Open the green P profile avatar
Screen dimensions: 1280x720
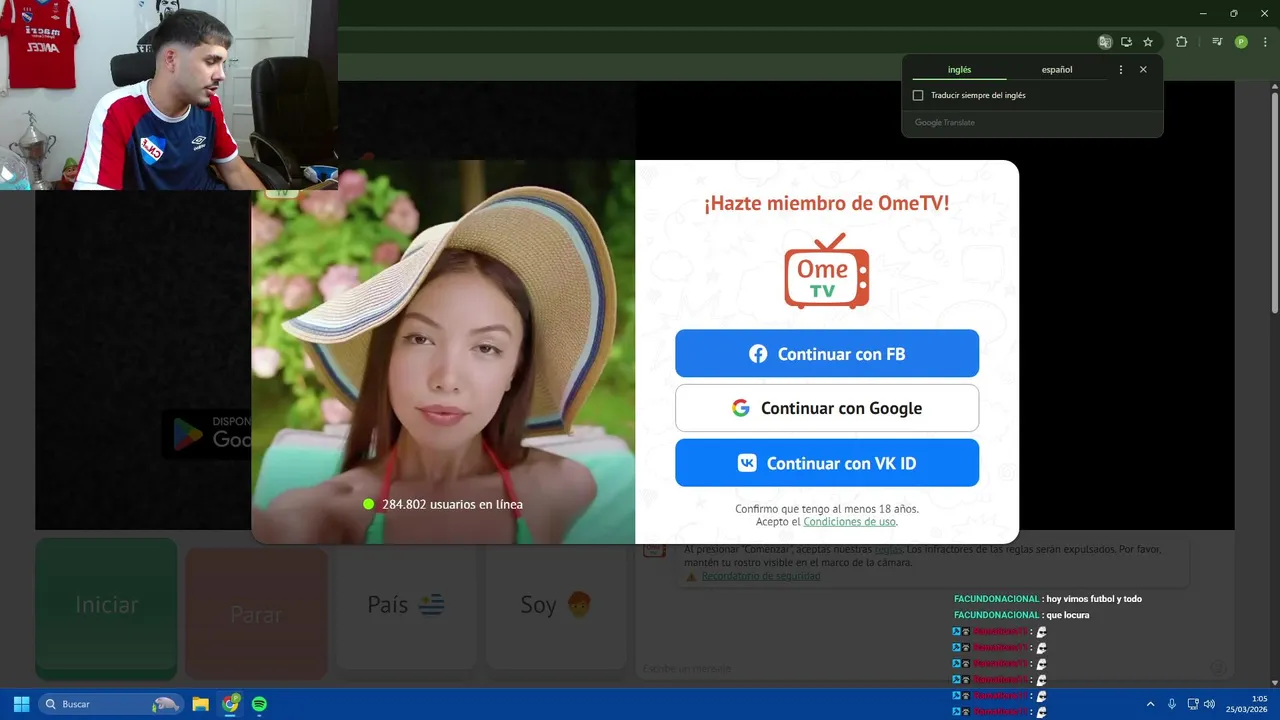1241,42
